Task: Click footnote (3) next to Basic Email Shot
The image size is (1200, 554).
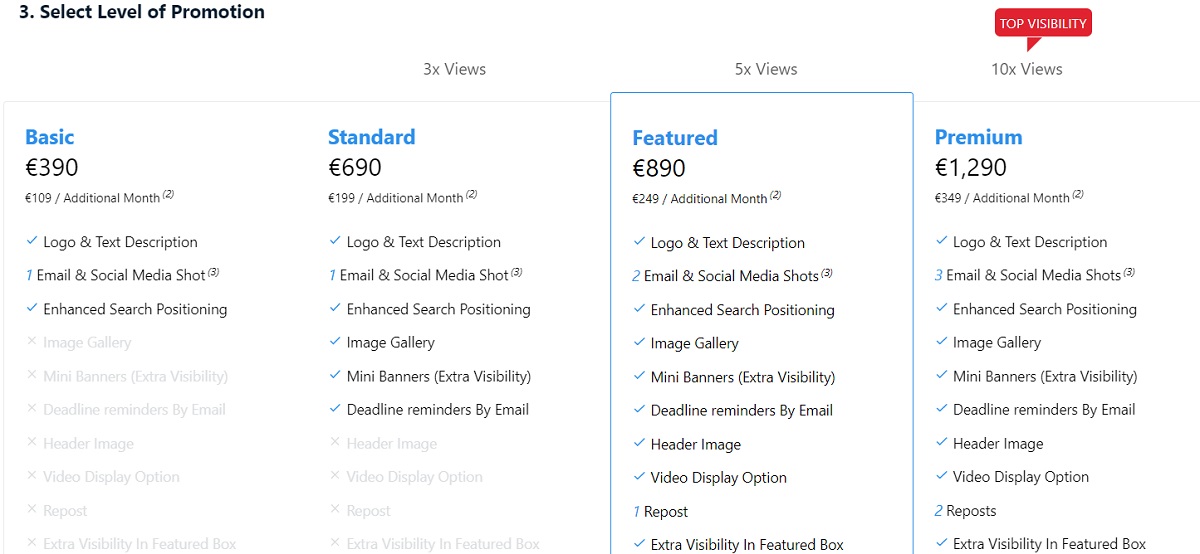Action: (x=214, y=271)
